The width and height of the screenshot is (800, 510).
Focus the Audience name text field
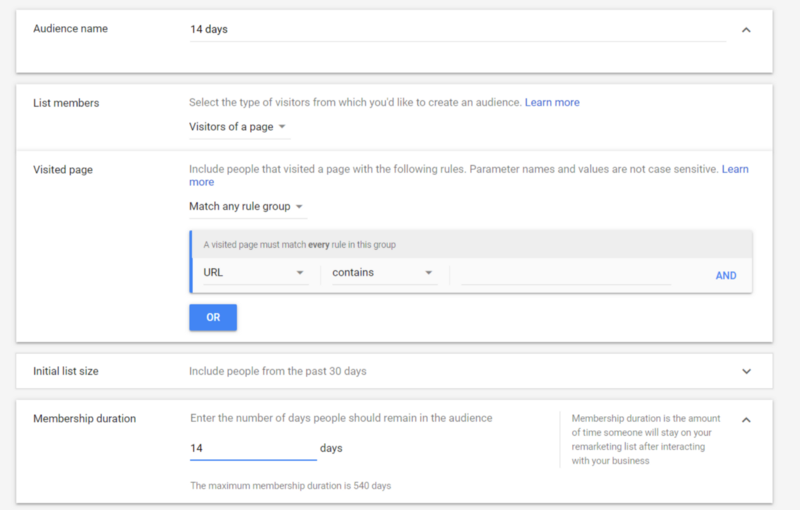pos(457,30)
